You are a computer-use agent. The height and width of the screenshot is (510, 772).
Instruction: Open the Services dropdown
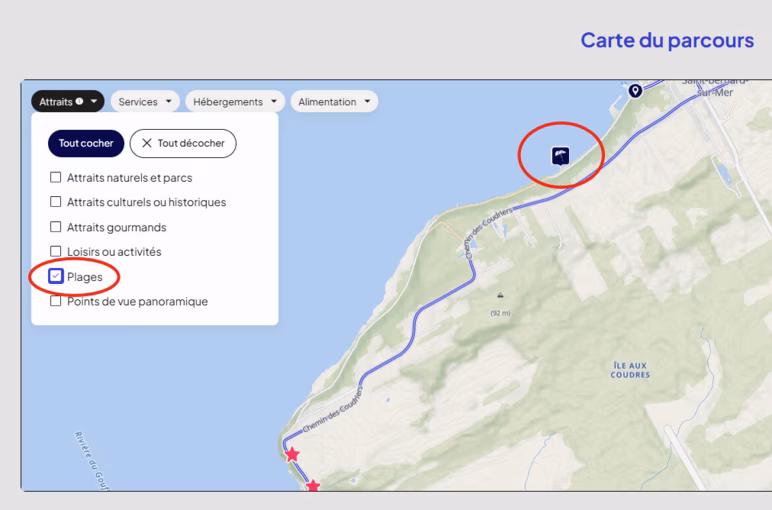(145, 101)
